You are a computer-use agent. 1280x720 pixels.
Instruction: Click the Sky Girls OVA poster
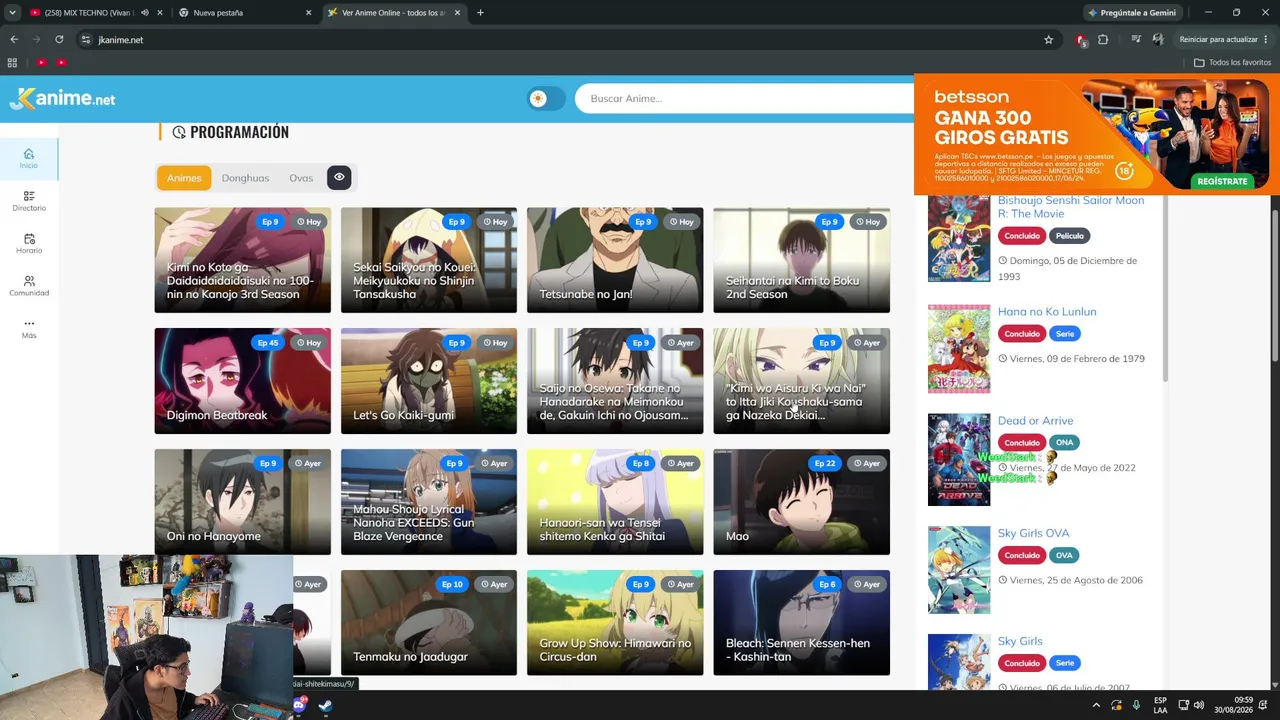[x=959, y=570]
